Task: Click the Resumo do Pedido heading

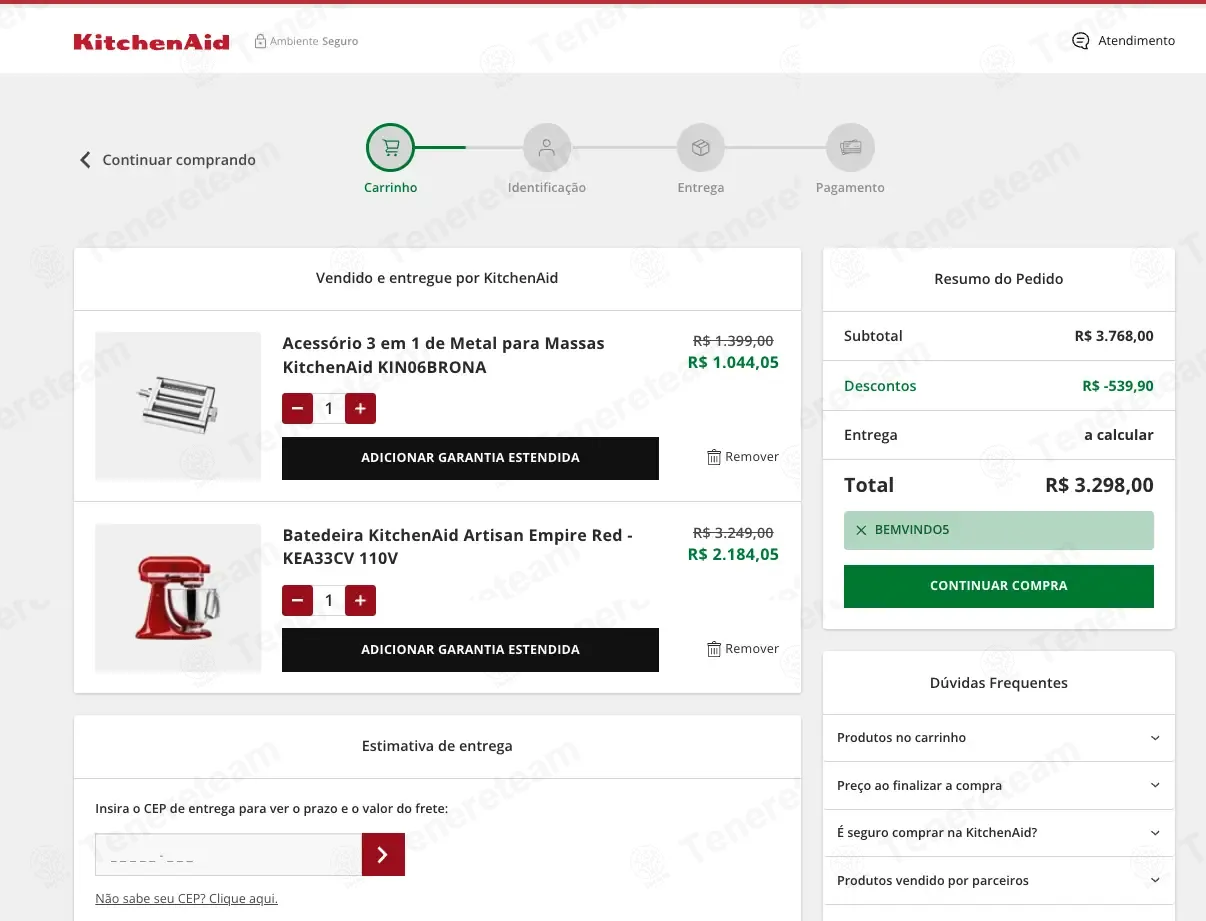Action: tap(999, 279)
